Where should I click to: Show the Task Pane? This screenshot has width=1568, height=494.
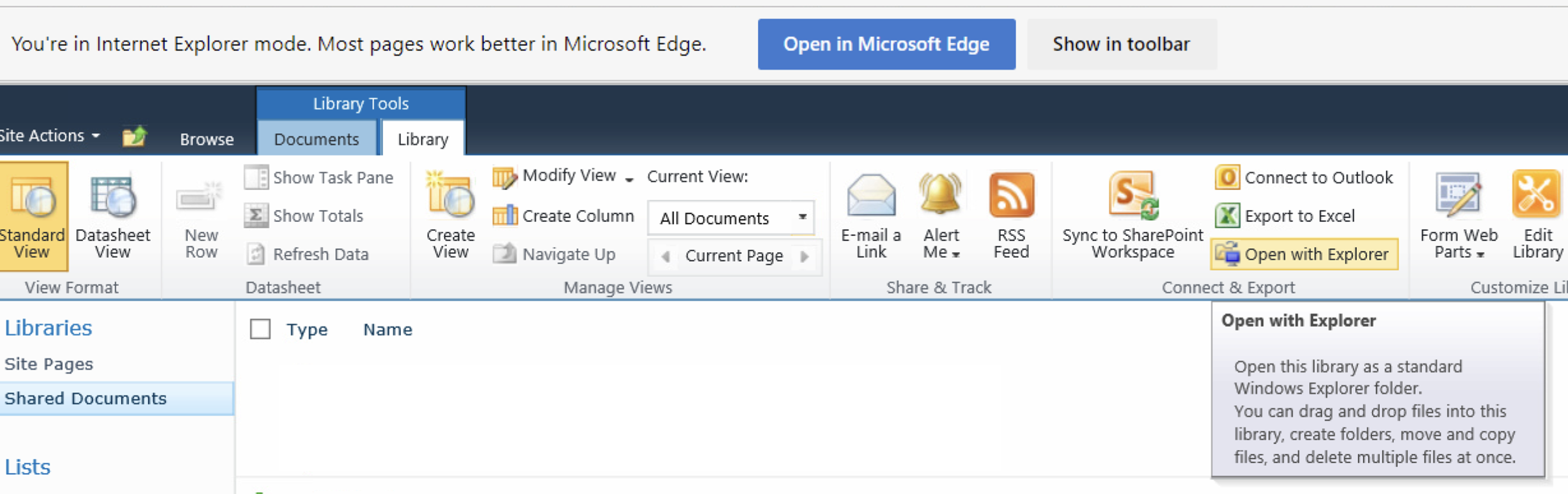318,177
